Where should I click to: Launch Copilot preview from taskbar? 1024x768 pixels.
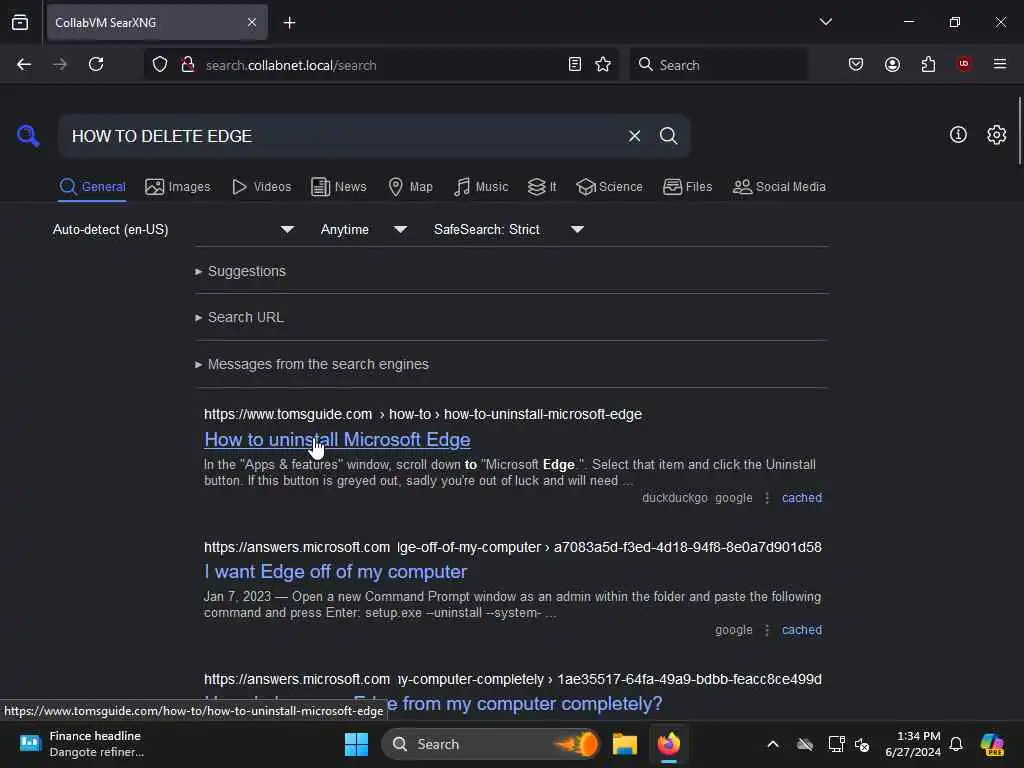click(992, 744)
